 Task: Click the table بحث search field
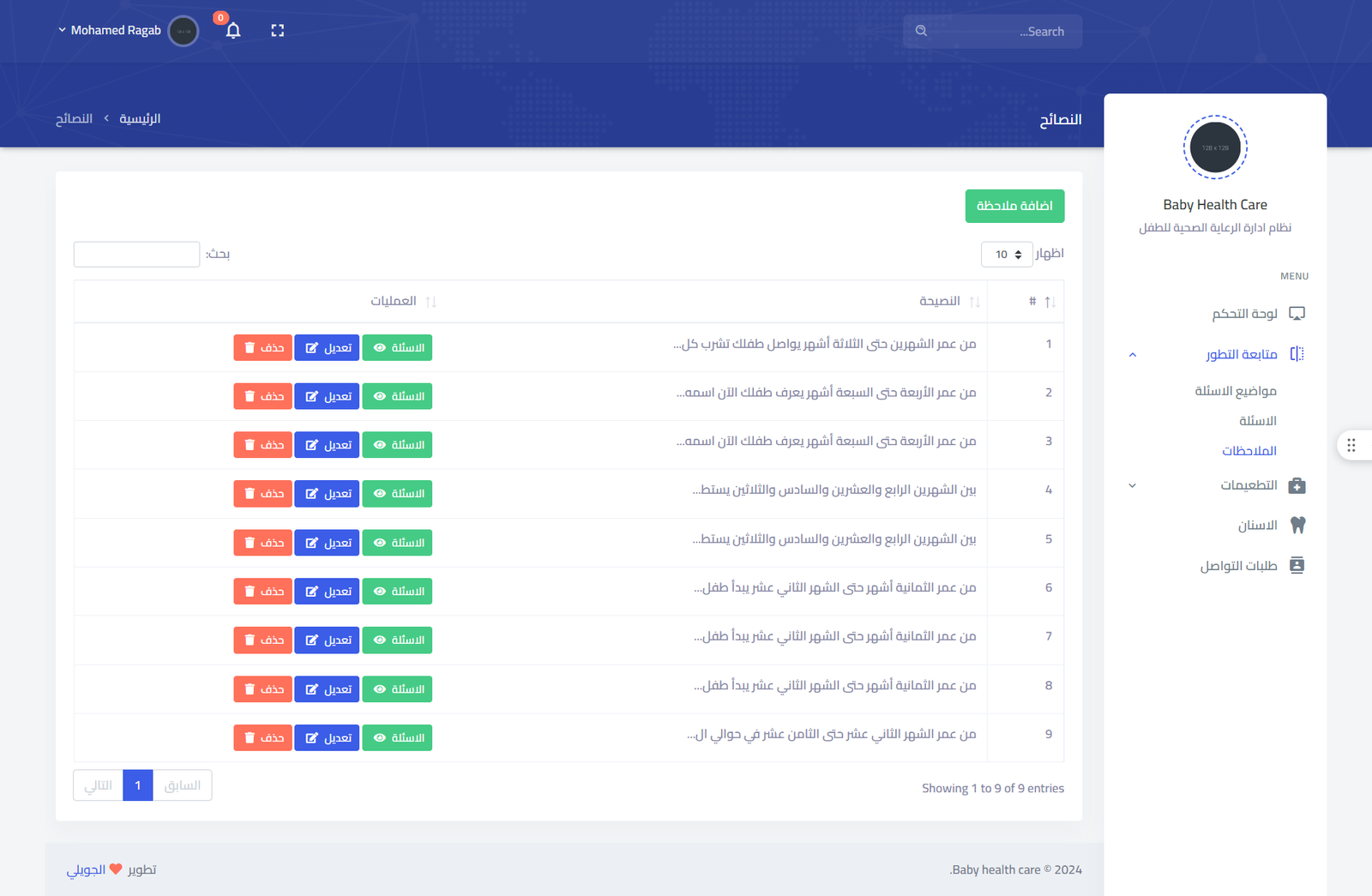tap(137, 255)
